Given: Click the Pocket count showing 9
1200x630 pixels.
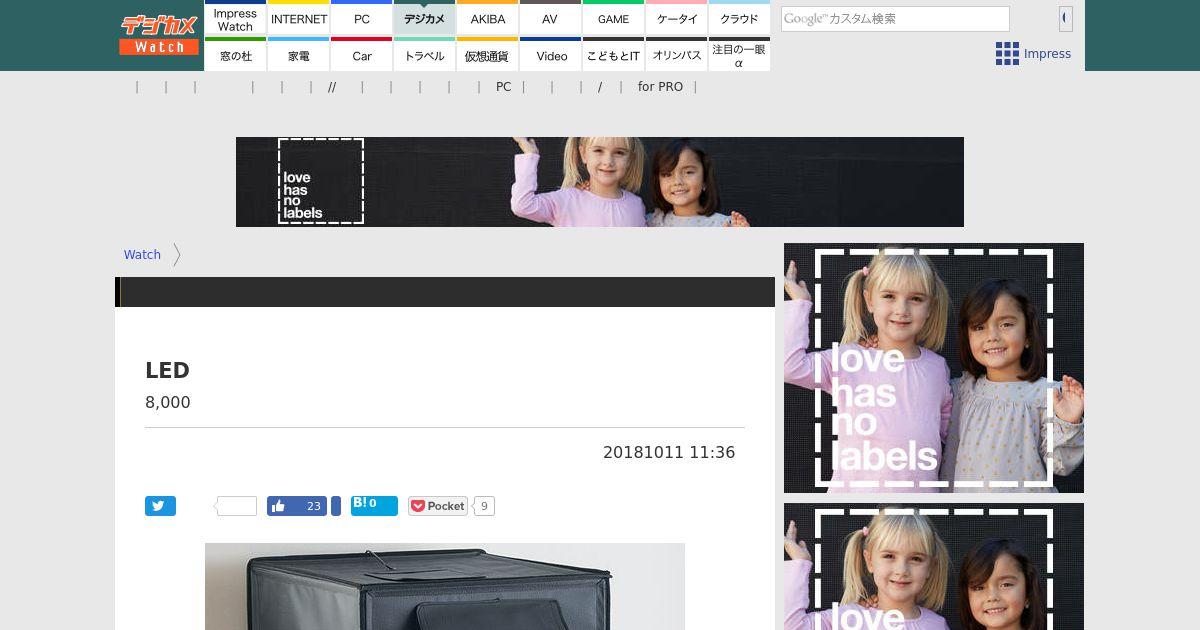Looking at the screenshot, I should tap(484, 506).
